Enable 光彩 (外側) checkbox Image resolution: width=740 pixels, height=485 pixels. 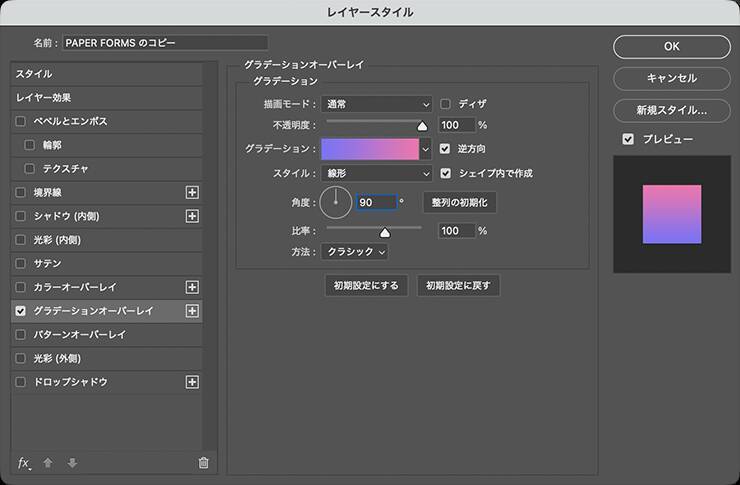pos(20,358)
